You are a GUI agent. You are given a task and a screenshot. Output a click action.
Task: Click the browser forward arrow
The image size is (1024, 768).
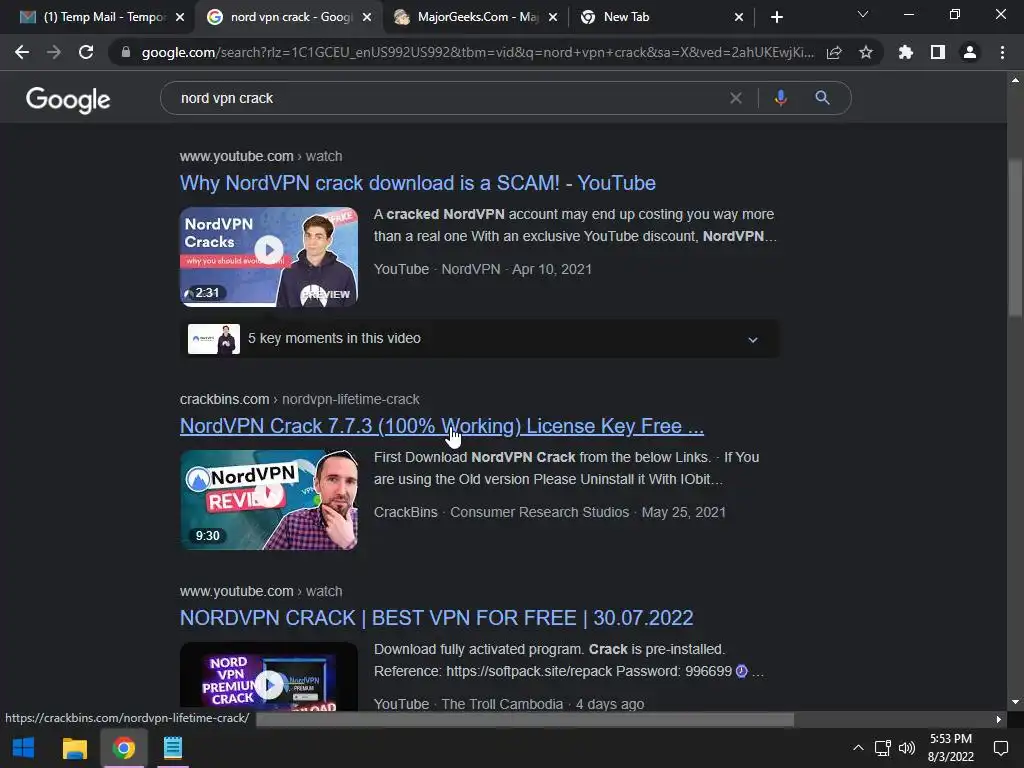tap(54, 52)
